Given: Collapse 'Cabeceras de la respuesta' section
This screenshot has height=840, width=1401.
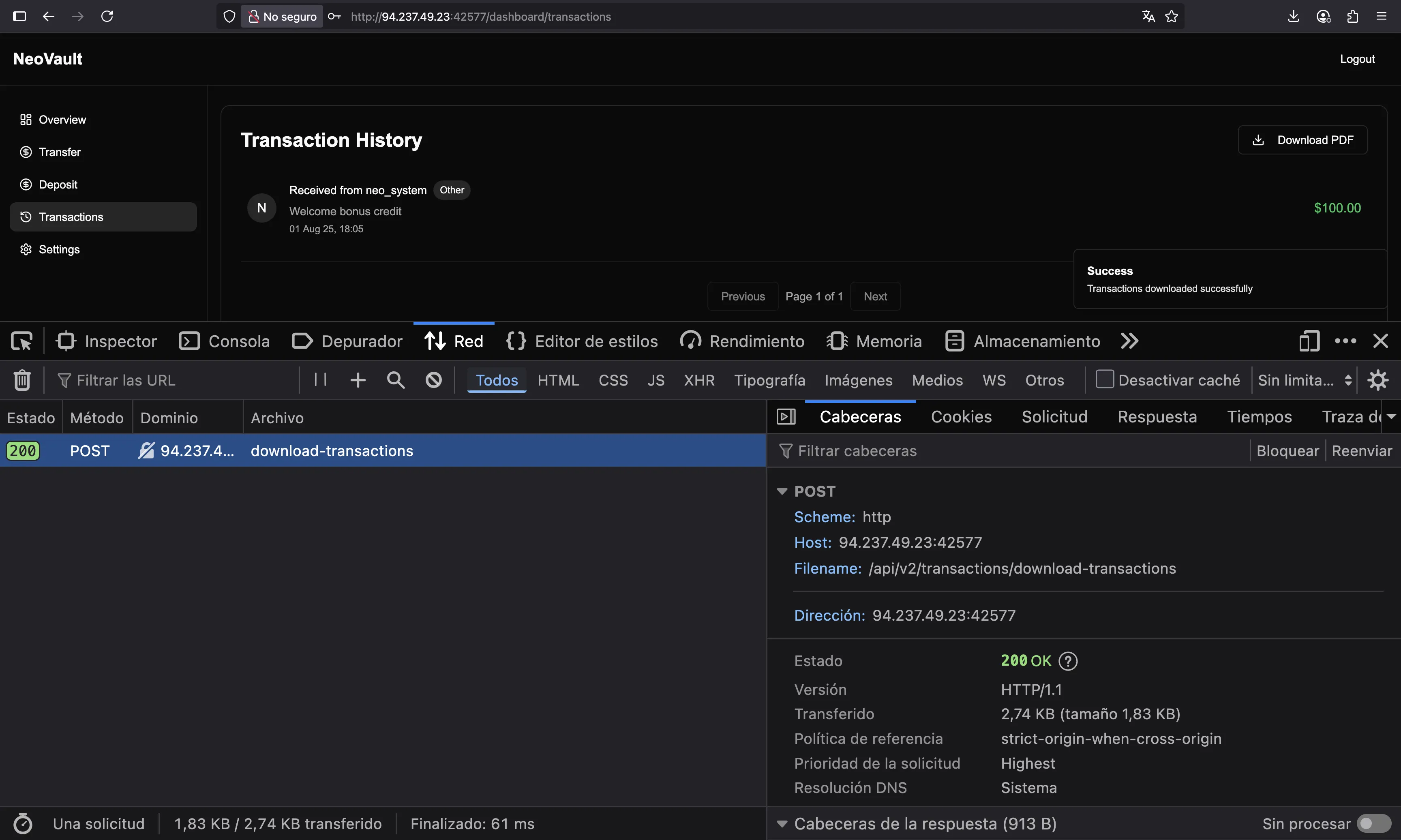Looking at the screenshot, I should [x=782, y=824].
